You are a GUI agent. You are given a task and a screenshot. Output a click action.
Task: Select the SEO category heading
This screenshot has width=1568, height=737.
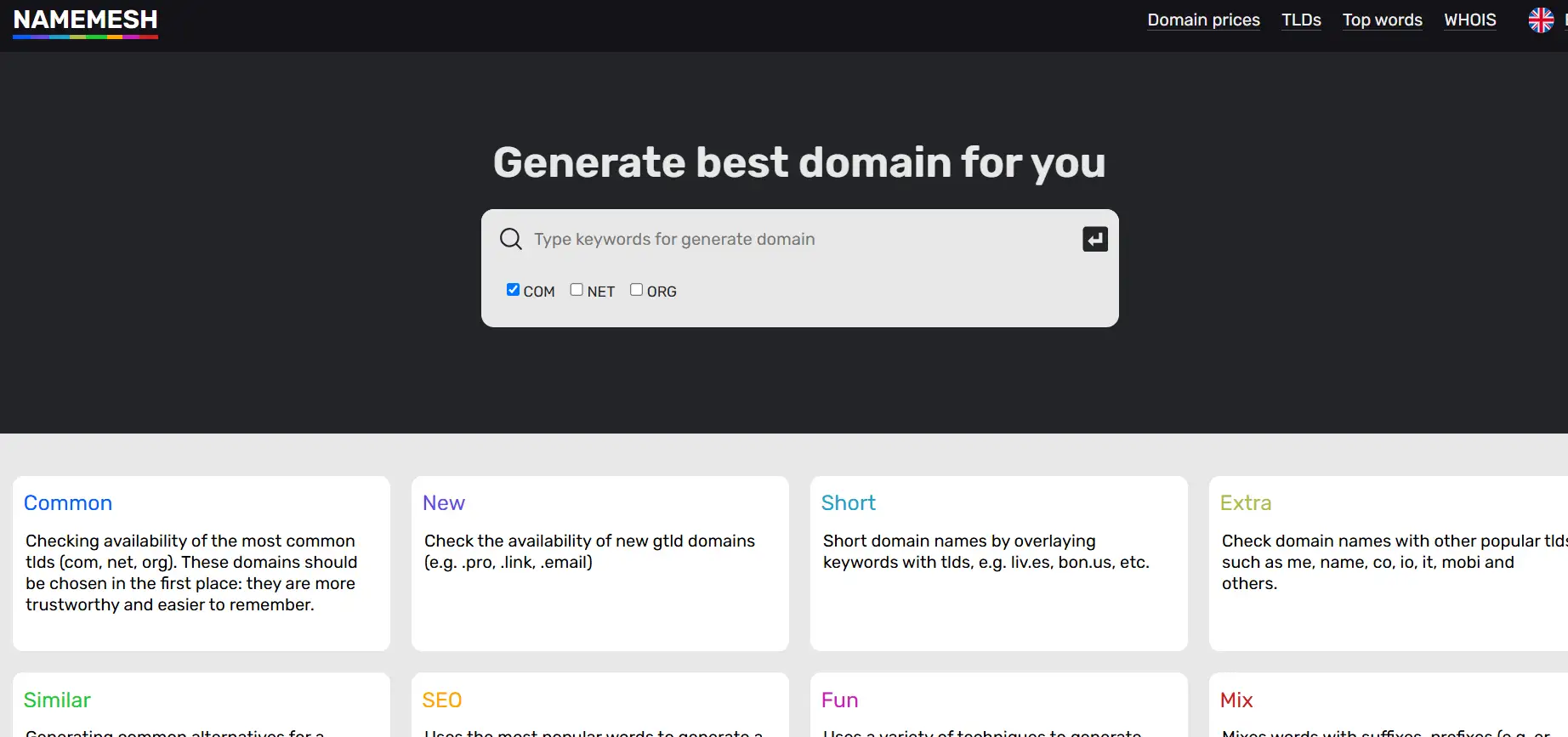pos(442,700)
